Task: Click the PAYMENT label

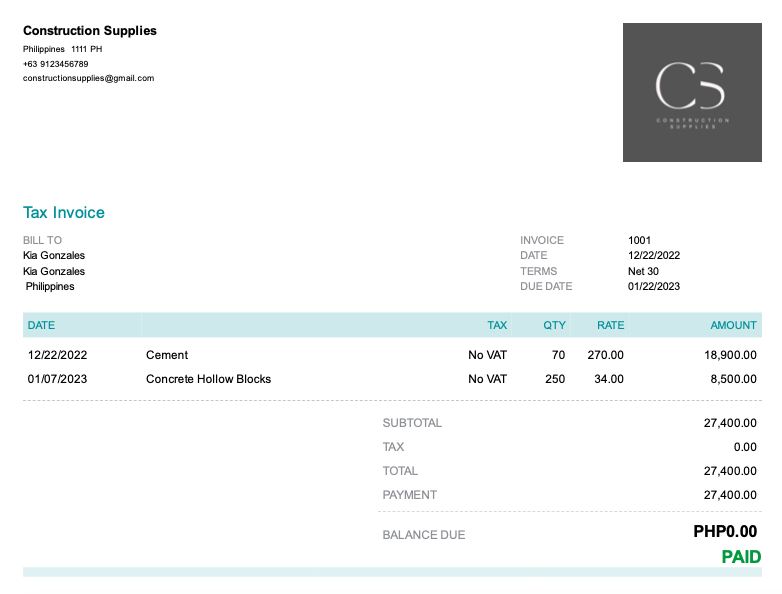Action: coord(409,495)
